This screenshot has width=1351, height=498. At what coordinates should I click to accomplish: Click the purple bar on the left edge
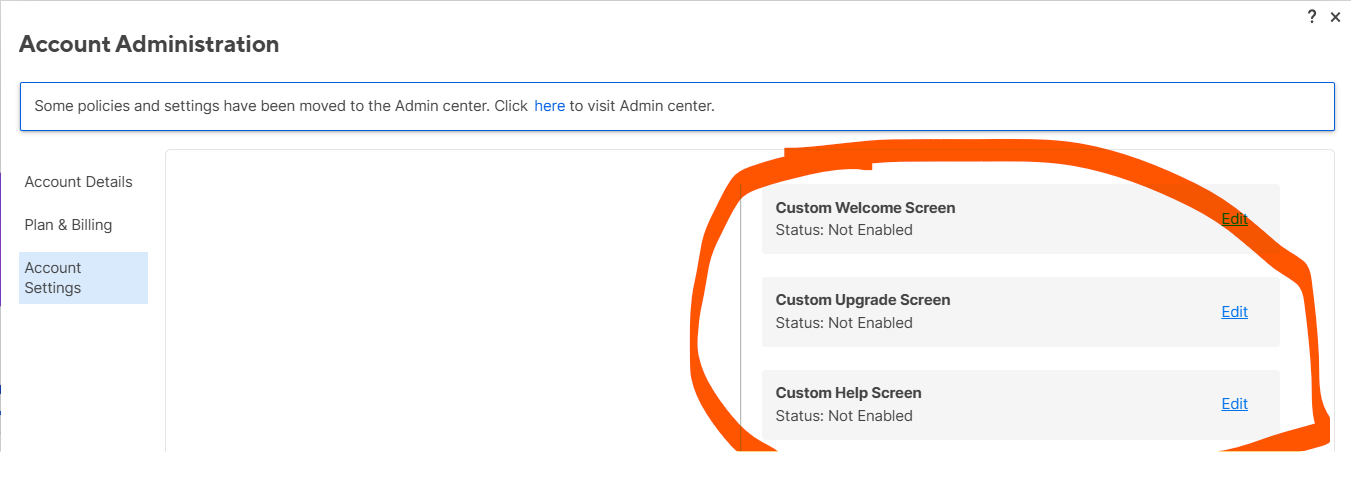(x=2, y=240)
